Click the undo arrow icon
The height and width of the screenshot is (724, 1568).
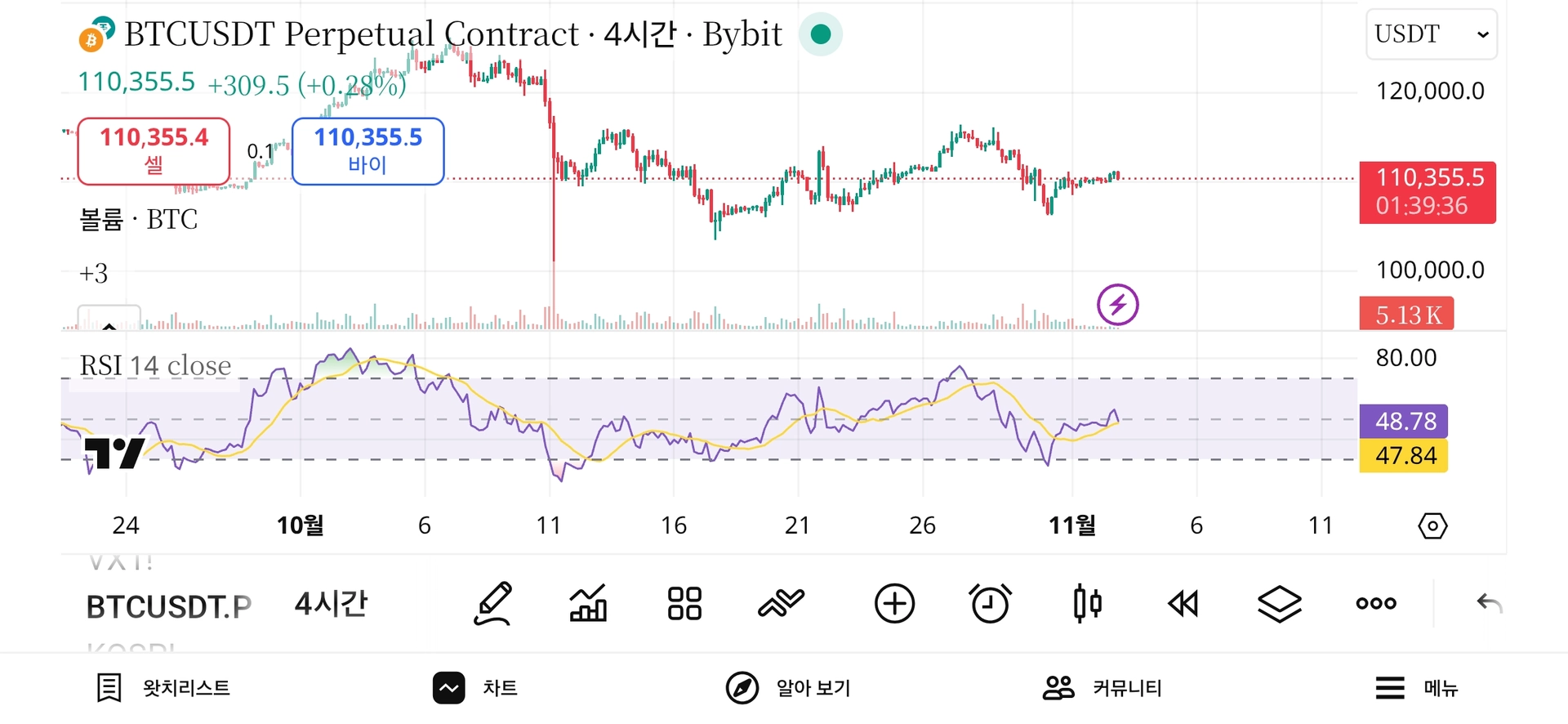pos(1489,604)
